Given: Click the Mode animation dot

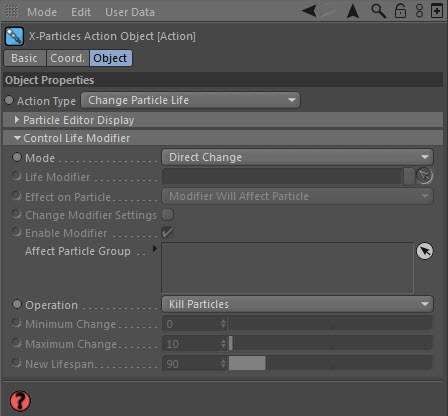Looking at the screenshot, I should 17,157.
